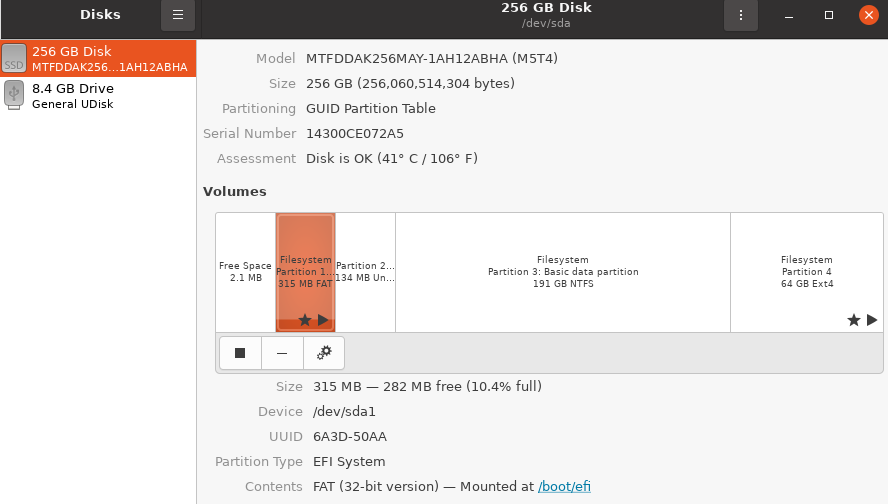Close the Disks window
This screenshot has width=888, height=504.
[x=868, y=15]
